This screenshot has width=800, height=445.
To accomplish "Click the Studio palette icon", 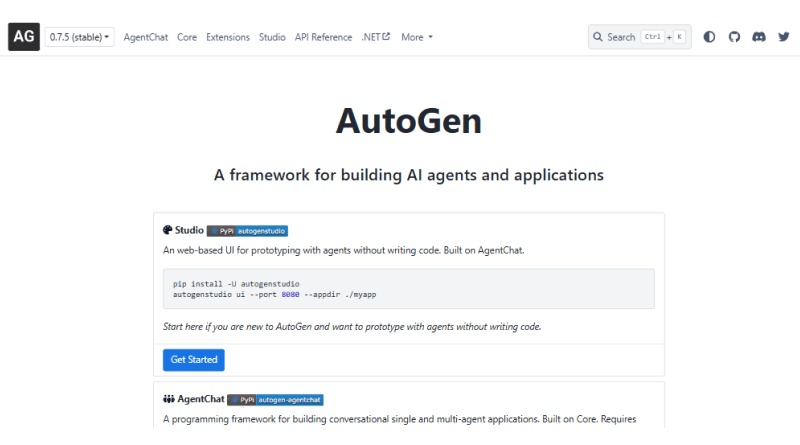I will click(167, 230).
